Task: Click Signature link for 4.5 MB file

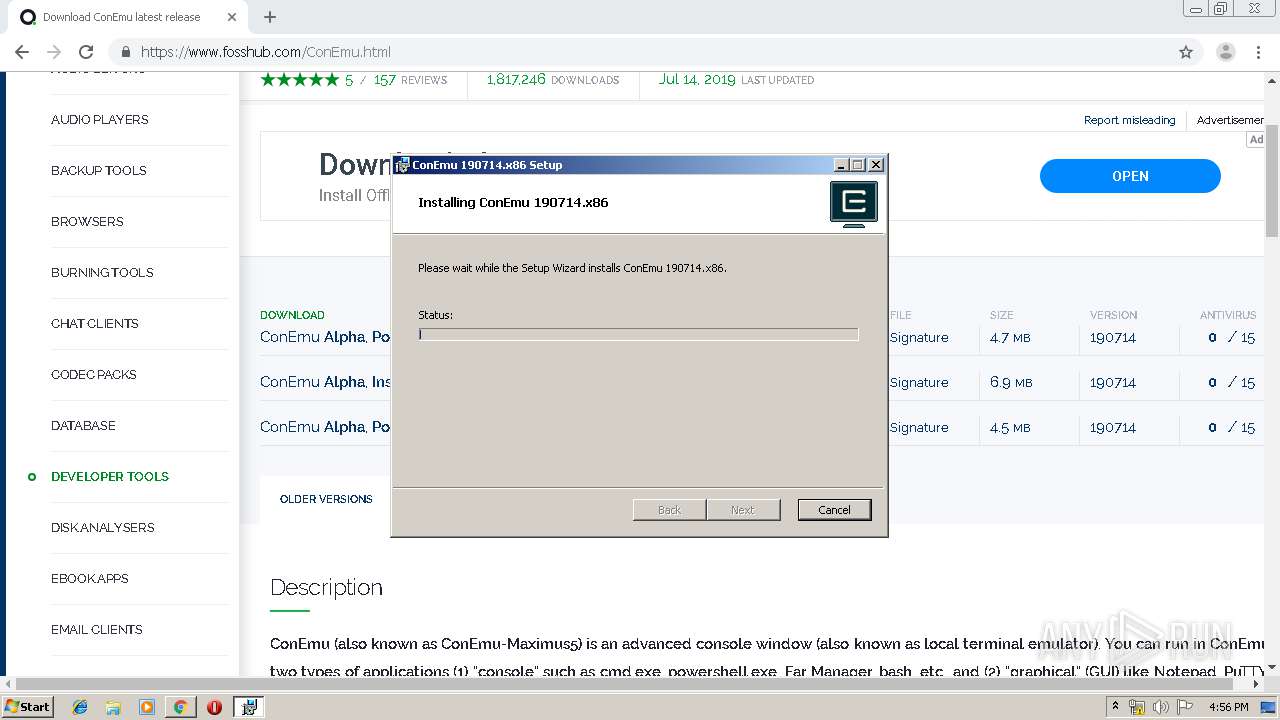Action: tap(919, 427)
